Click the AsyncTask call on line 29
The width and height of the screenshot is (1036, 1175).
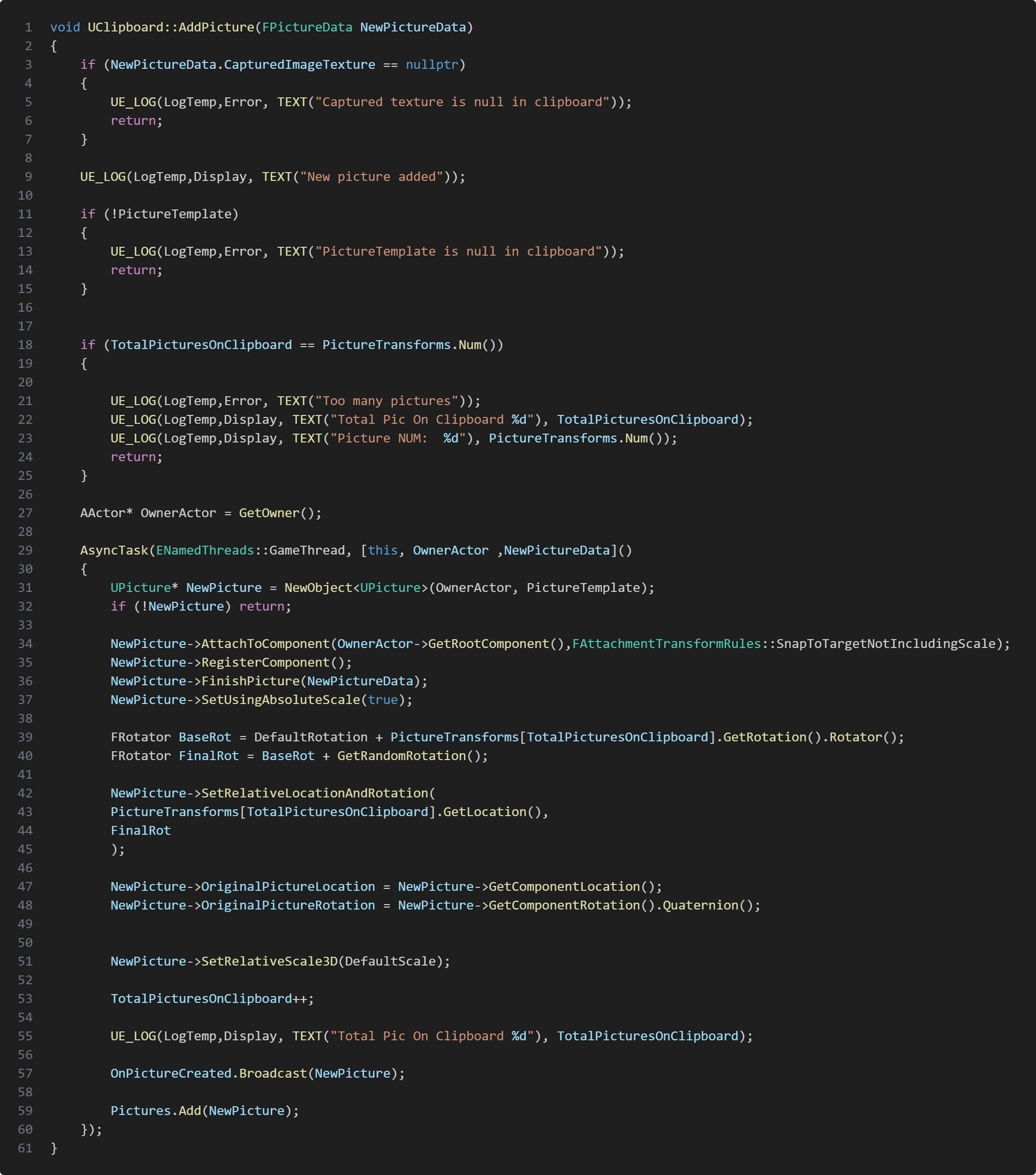(114, 550)
